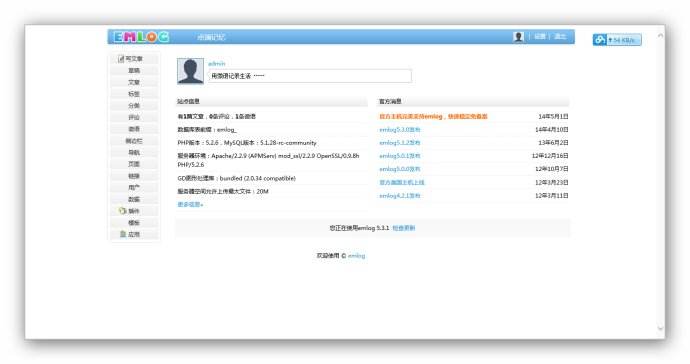Click 退出 to log out
The height and width of the screenshot is (364, 690).
[560, 37]
